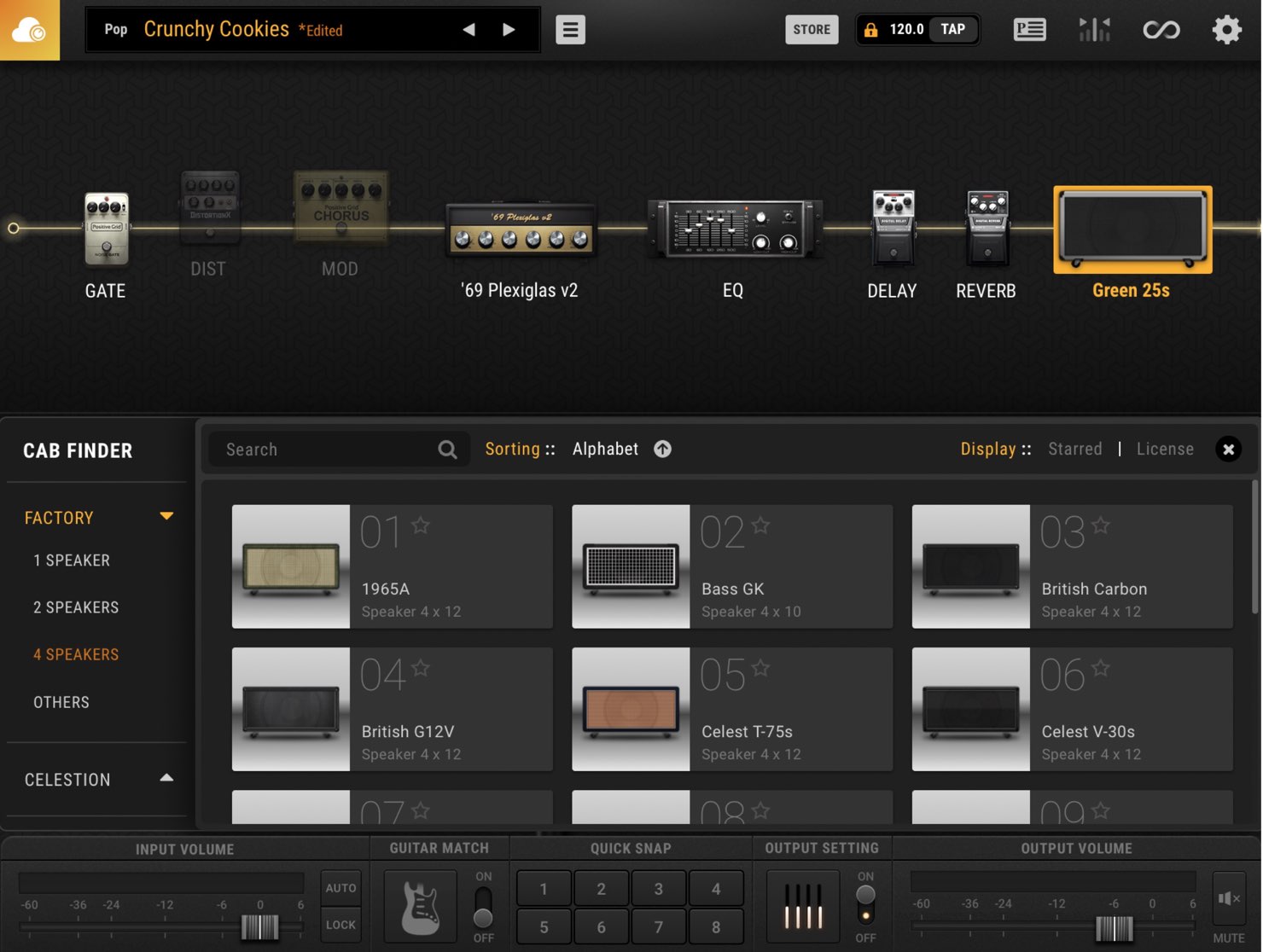Open the ToneCloud cloud icon
The image size is (1263, 952).
click(30, 30)
